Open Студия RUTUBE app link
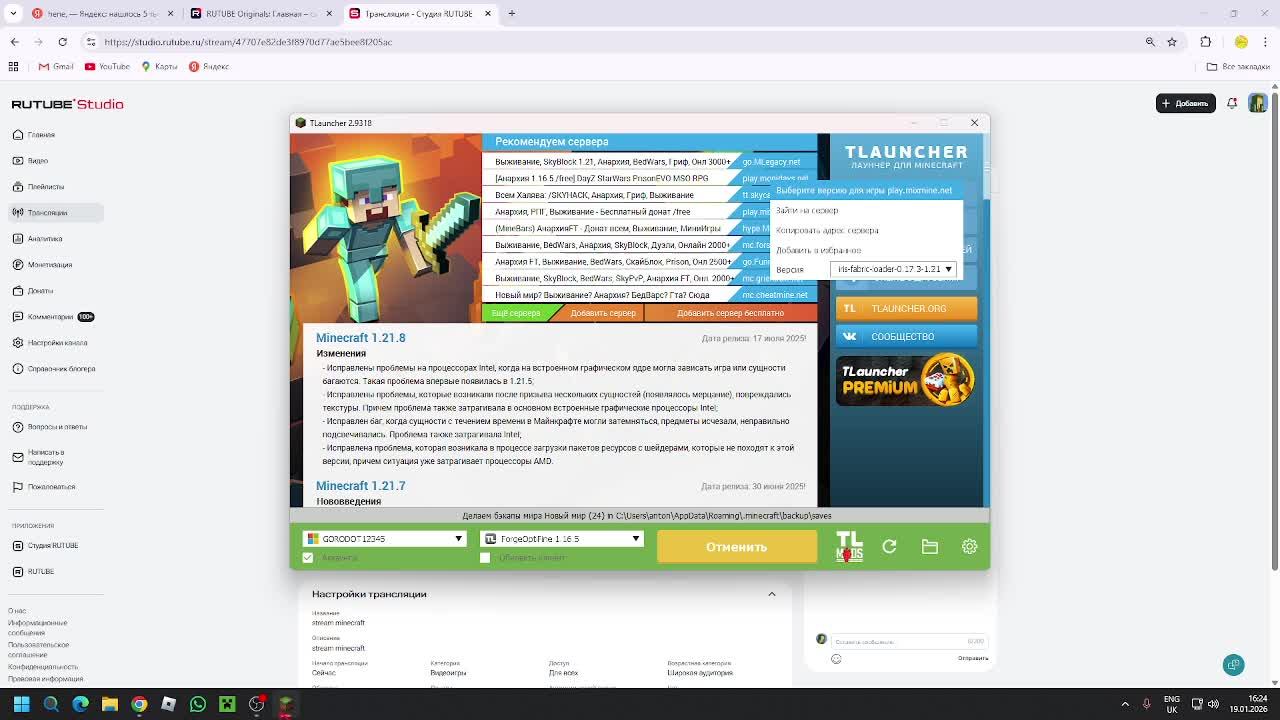Image resolution: width=1280 pixels, height=720 pixels. tap(52, 545)
